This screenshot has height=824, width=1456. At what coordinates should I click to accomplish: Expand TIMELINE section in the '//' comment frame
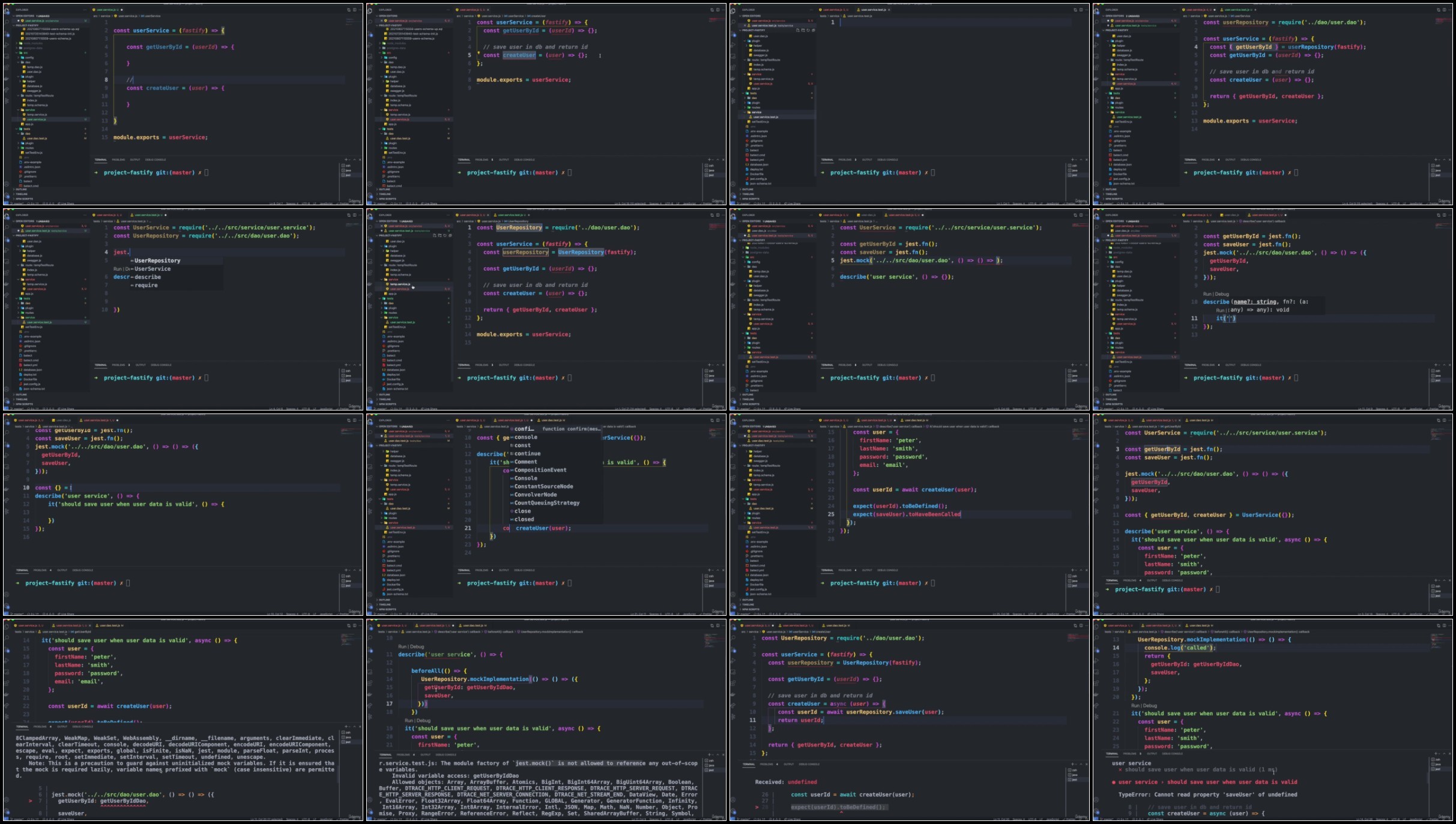point(22,194)
